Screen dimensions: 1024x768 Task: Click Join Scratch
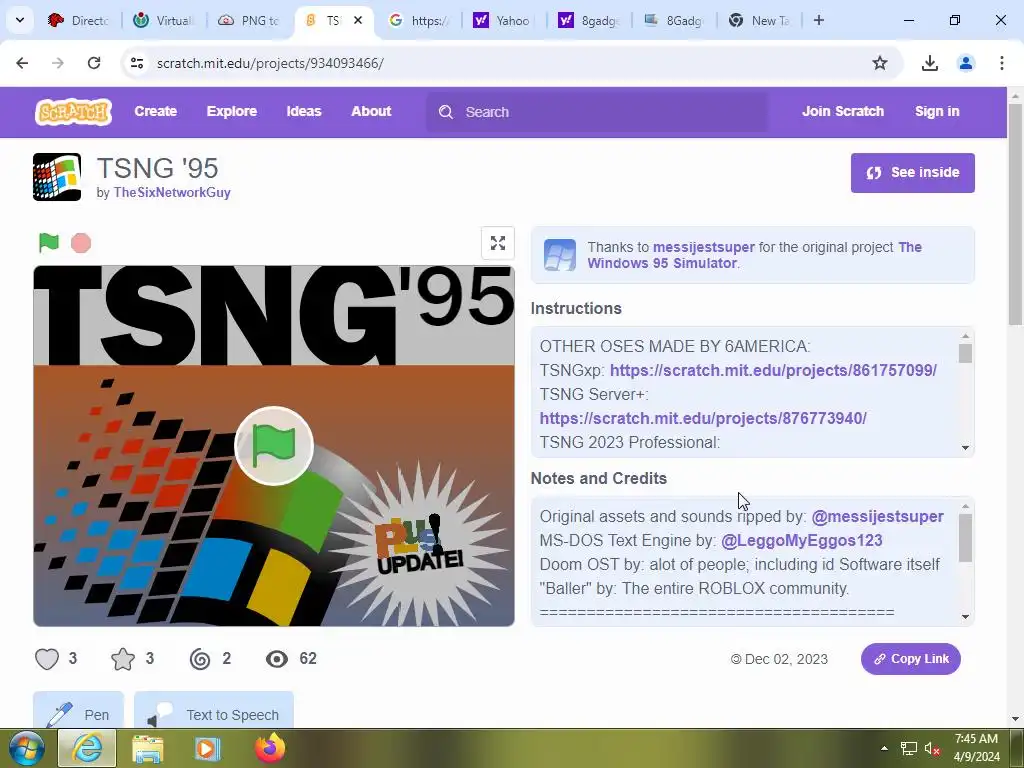point(843,111)
